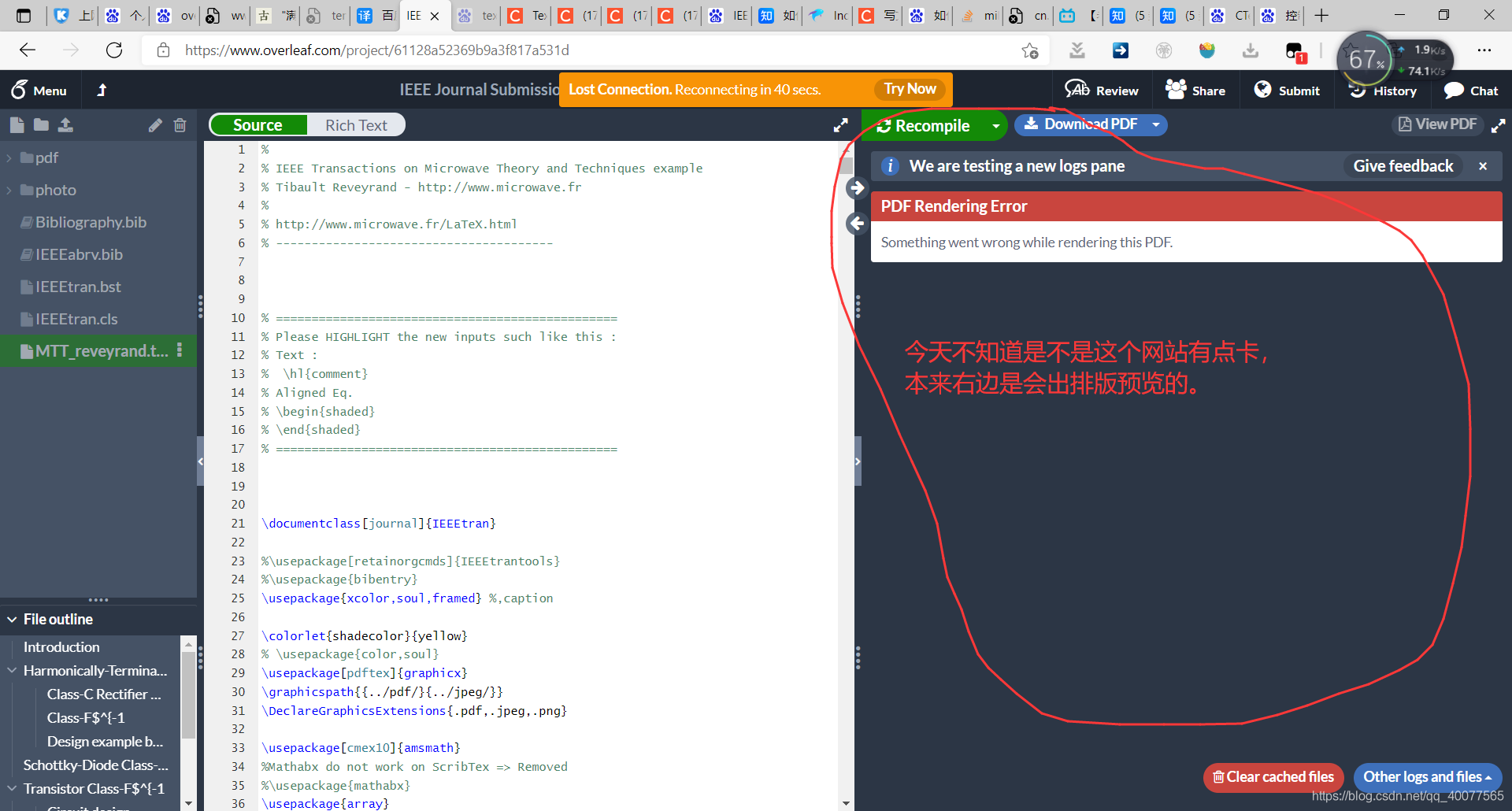The image size is (1512, 811).
Task: Reload the page icon
Action: click(x=114, y=50)
